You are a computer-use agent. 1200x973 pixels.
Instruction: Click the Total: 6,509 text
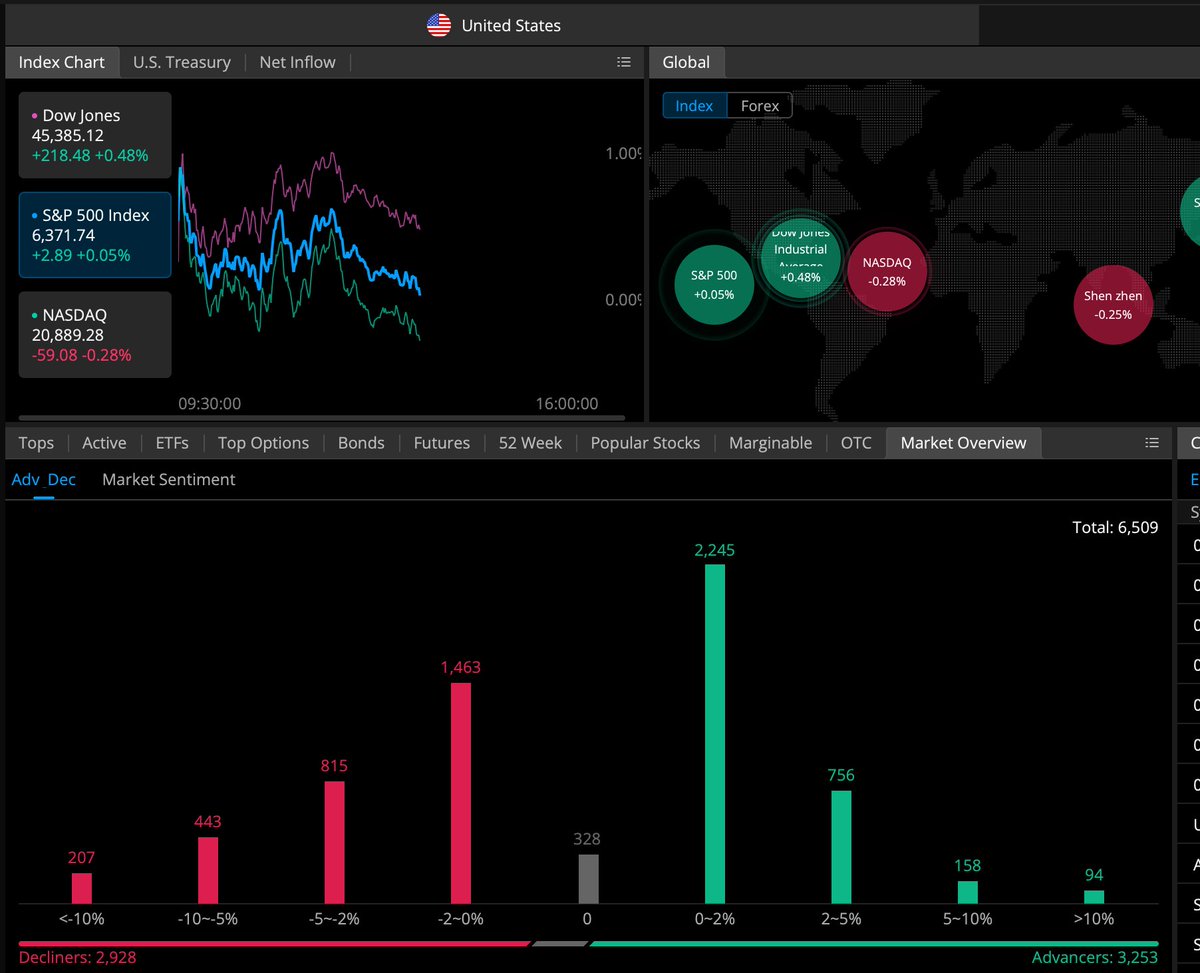click(1115, 527)
